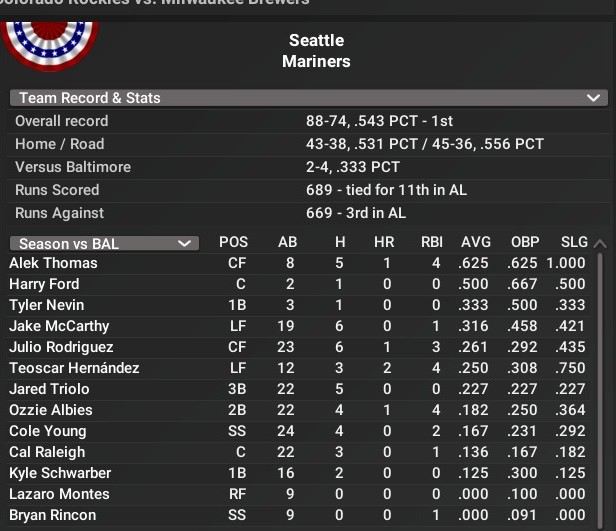Sort players by RBI column header
The width and height of the screenshot is (616, 531).
432,243
